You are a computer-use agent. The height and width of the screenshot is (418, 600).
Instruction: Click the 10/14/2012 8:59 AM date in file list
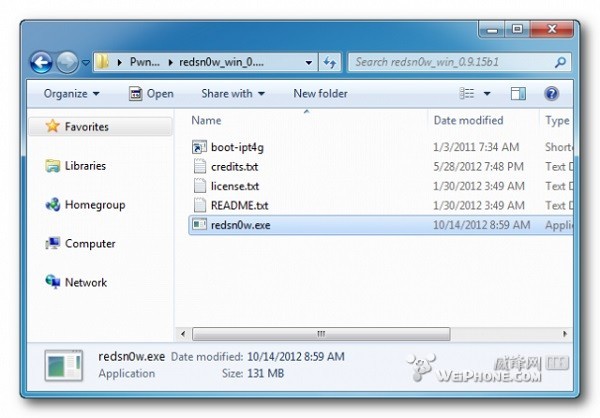click(481, 225)
